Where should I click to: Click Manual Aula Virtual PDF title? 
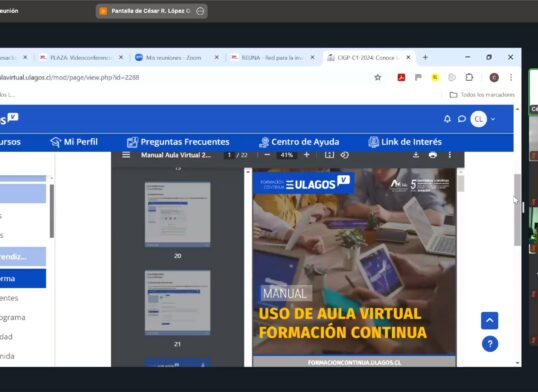[176, 155]
